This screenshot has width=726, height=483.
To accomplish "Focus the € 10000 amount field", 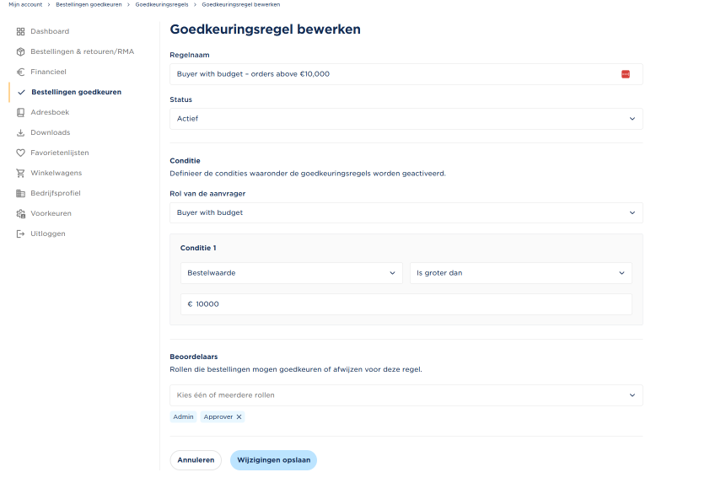I will [x=406, y=304].
